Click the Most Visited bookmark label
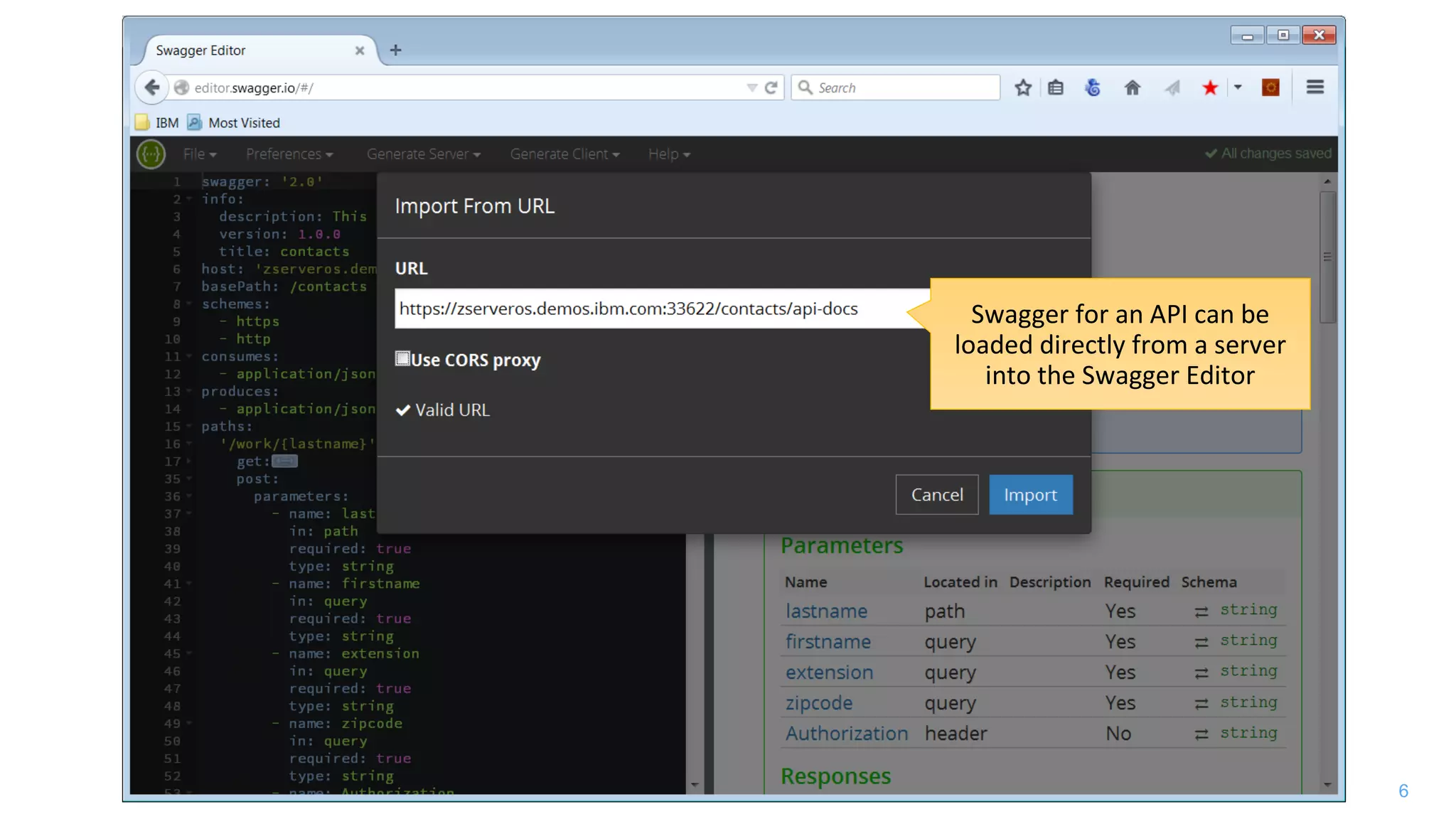 pos(244,123)
